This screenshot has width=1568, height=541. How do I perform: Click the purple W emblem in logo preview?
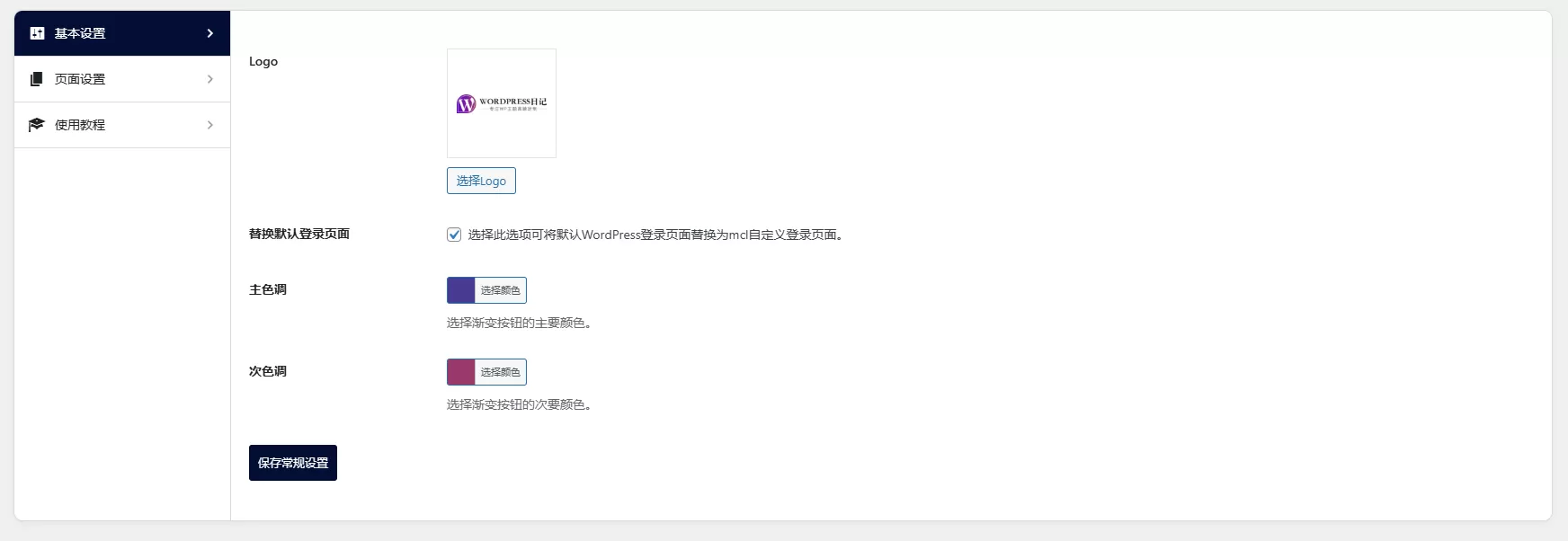[466, 104]
